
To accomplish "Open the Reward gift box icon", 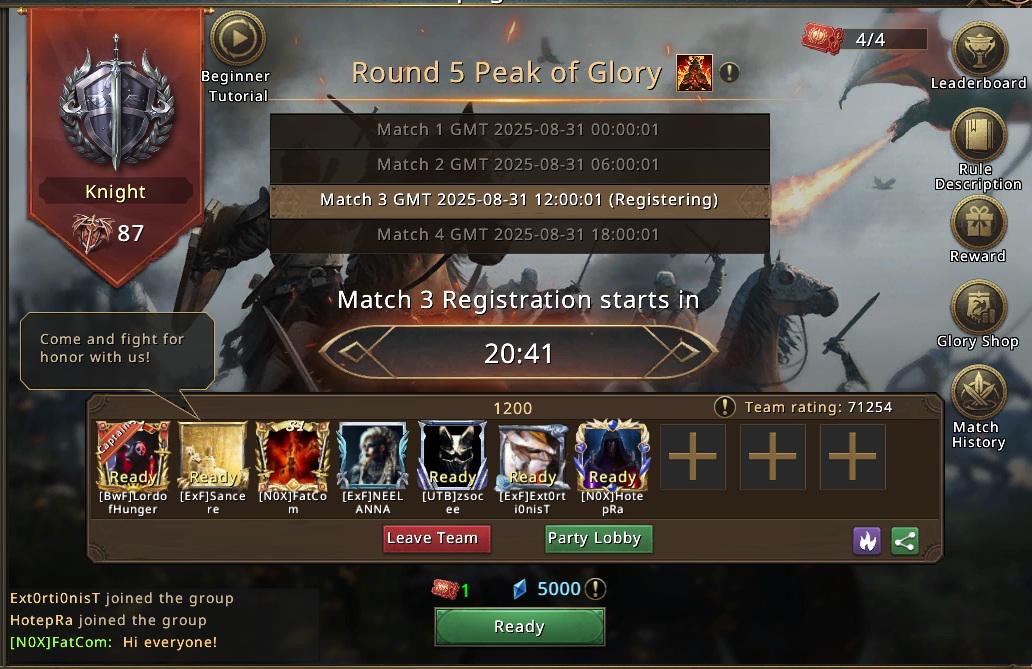I will tap(978, 223).
